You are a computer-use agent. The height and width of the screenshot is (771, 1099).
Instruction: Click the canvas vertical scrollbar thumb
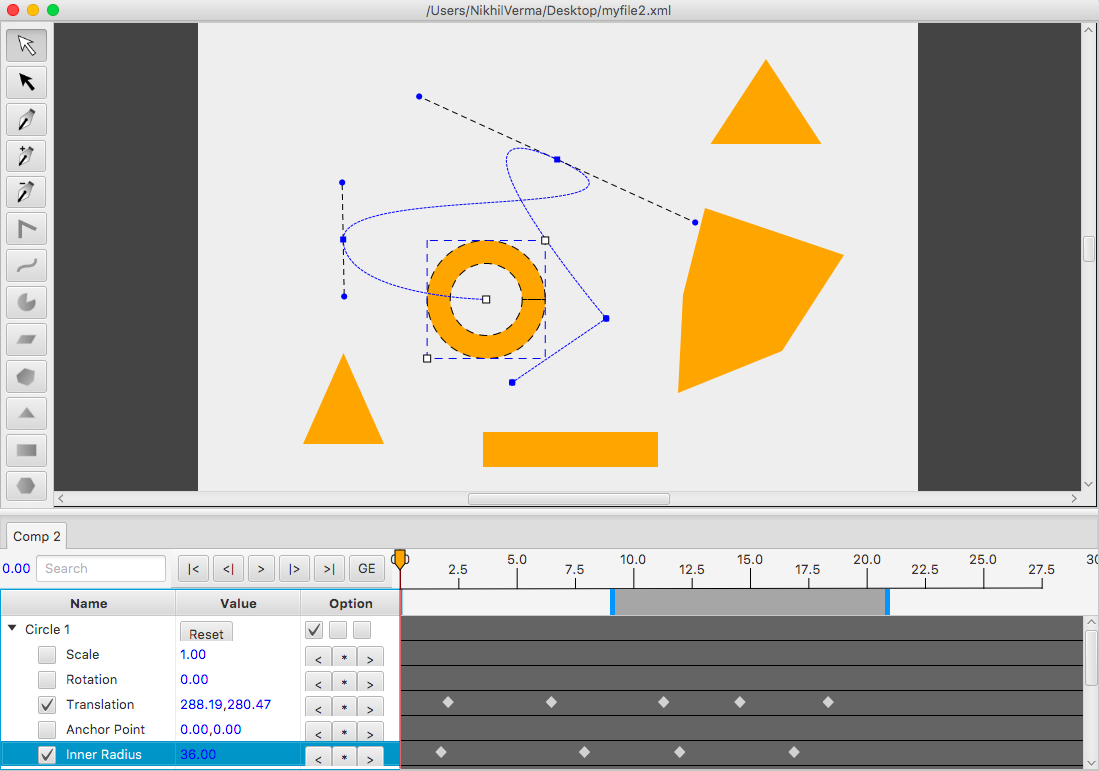pyautogui.click(x=1088, y=249)
